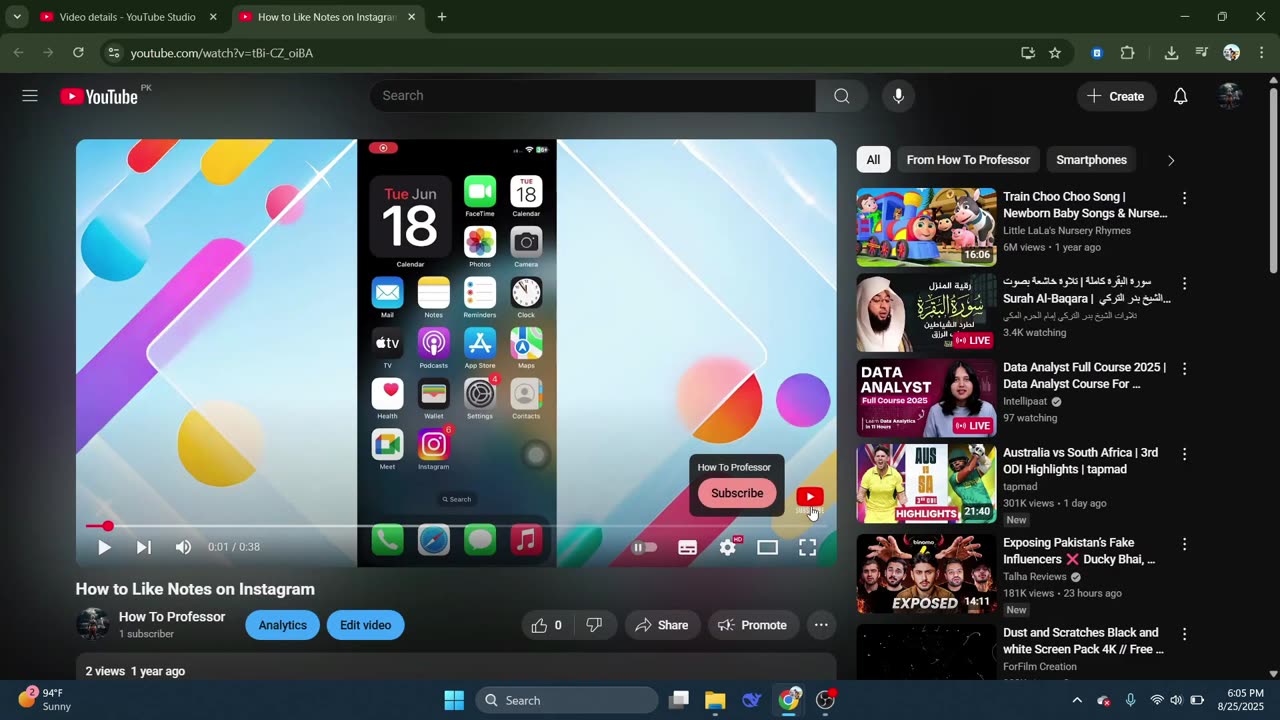1280x720 pixels.
Task: Start voice search with microphone icon
Action: click(x=898, y=96)
